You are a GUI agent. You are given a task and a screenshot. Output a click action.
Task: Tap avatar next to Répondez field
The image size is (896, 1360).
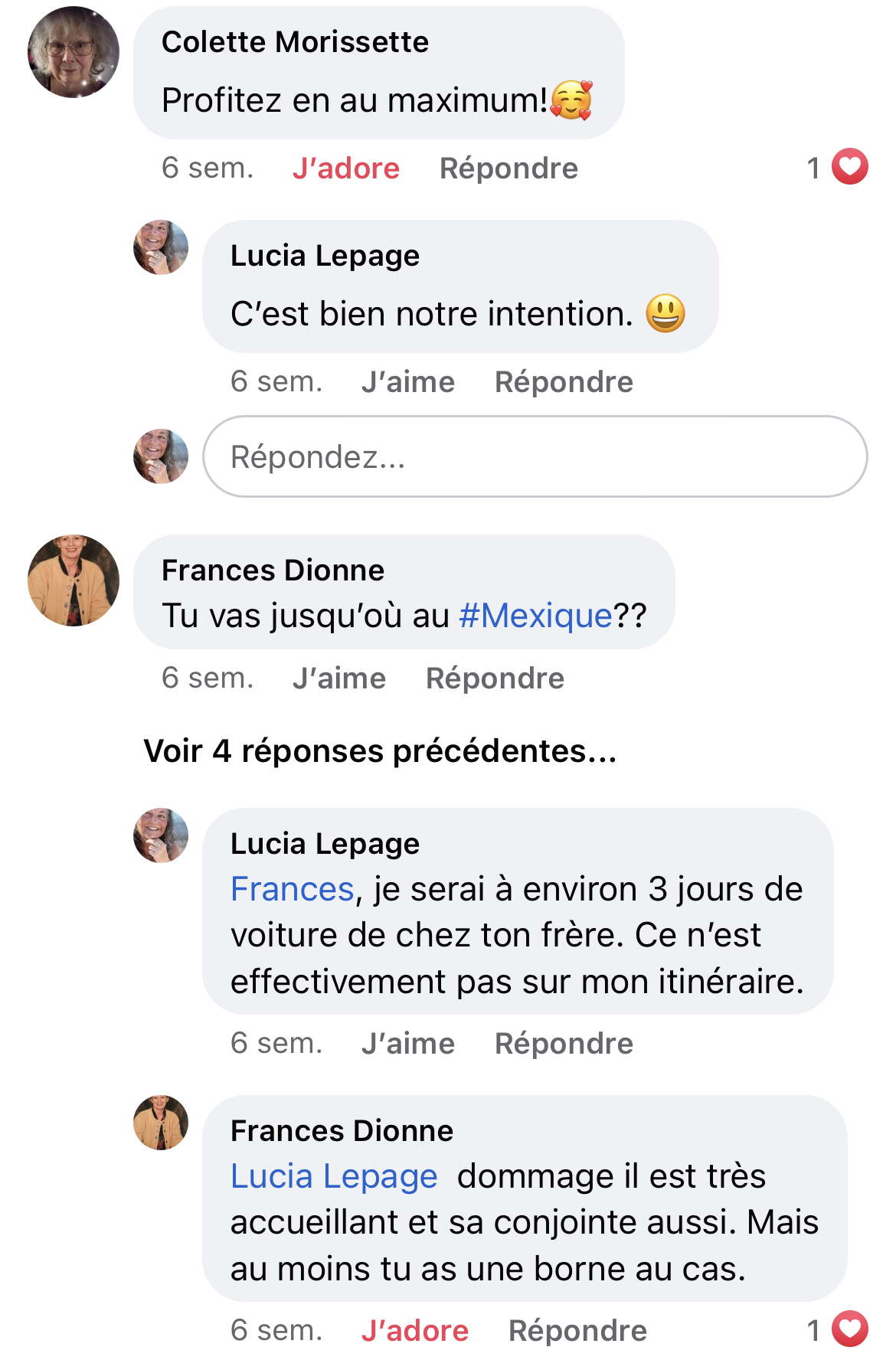(x=161, y=456)
